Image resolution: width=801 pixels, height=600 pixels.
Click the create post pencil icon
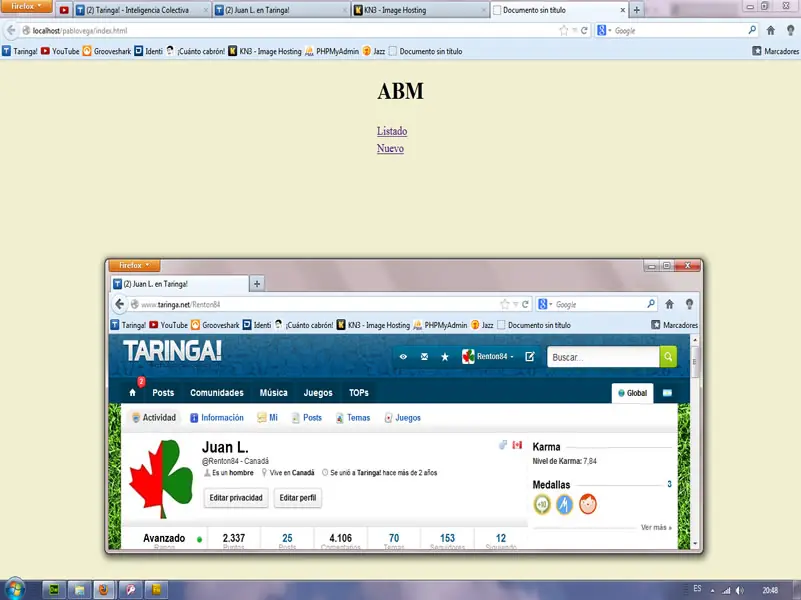(x=530, y=356)
